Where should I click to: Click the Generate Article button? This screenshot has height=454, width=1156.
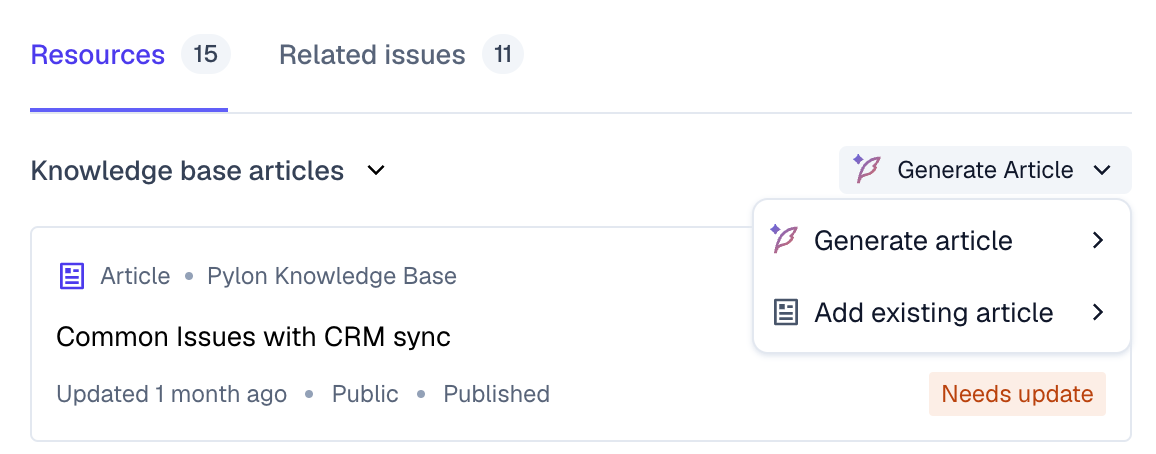click(985, 170)
